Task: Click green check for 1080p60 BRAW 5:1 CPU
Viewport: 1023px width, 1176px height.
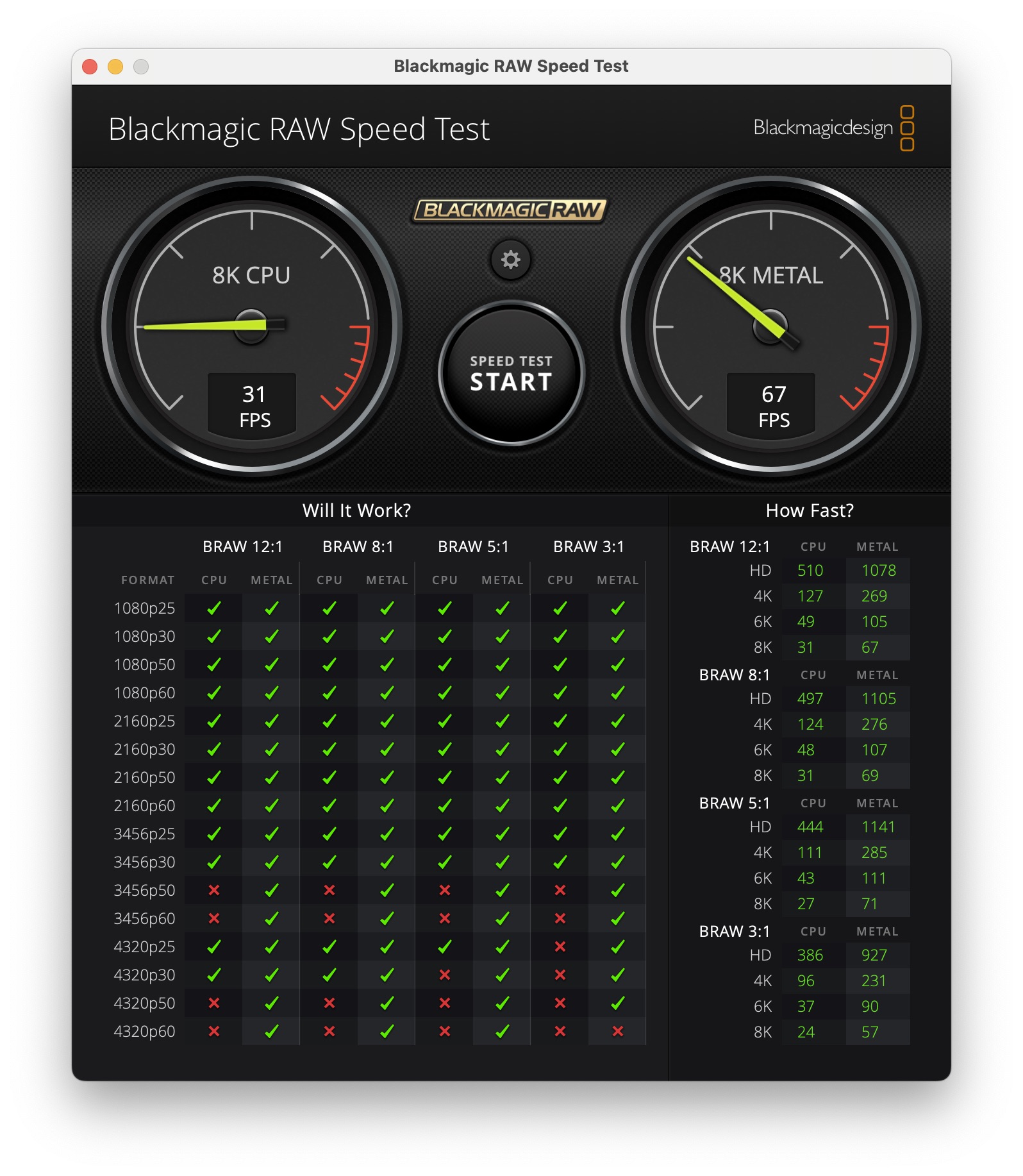Action: coord(445,693)
